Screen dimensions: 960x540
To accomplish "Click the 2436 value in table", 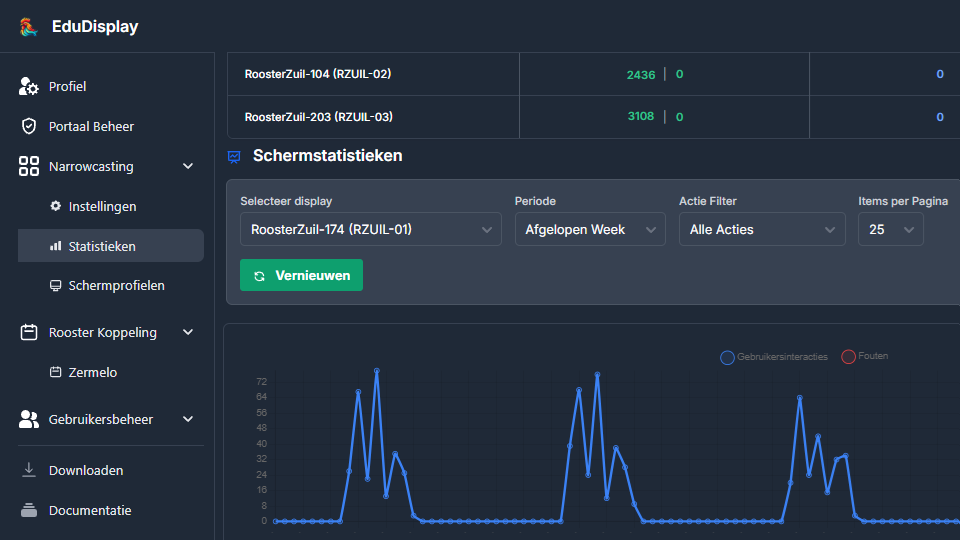I will 640,75.
